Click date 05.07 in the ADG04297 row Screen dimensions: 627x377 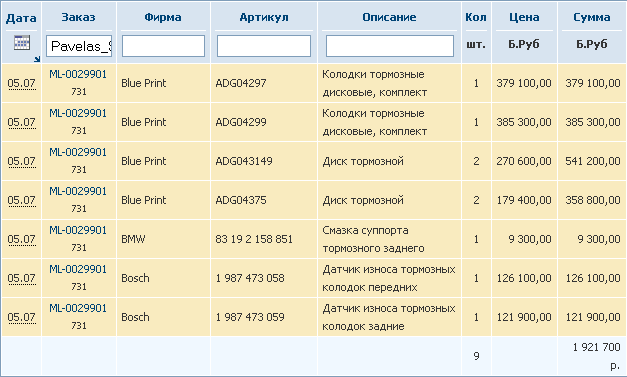click(x=22, y=83)
